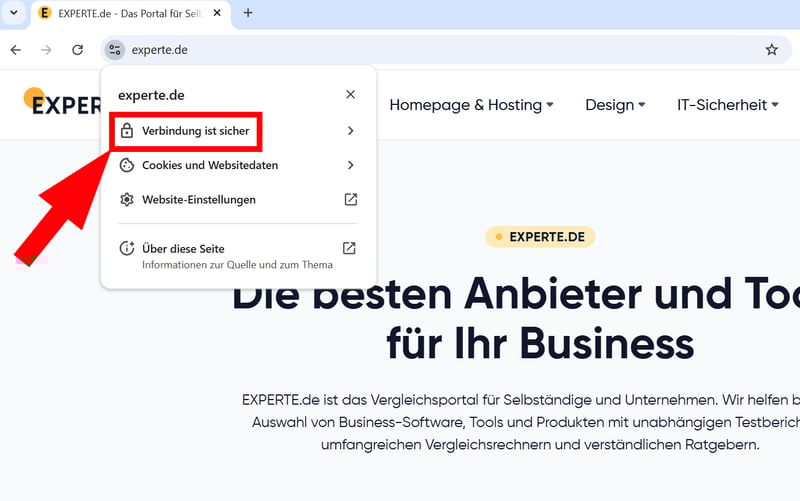Image resolution: width=800 pixels, height=501 pixels.
Task: Open a new tab with the plus button
Action: pos(248,13)
